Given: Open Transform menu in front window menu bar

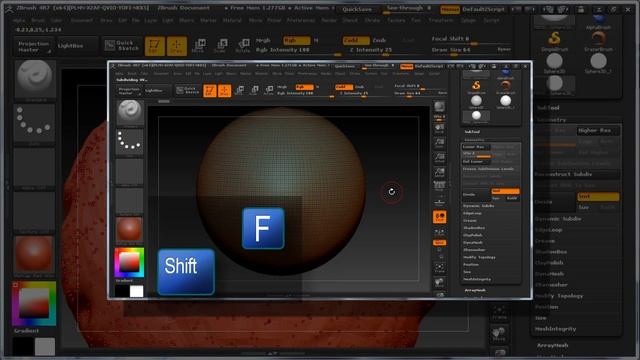Looking at the screenshot, I should point(400,74).
